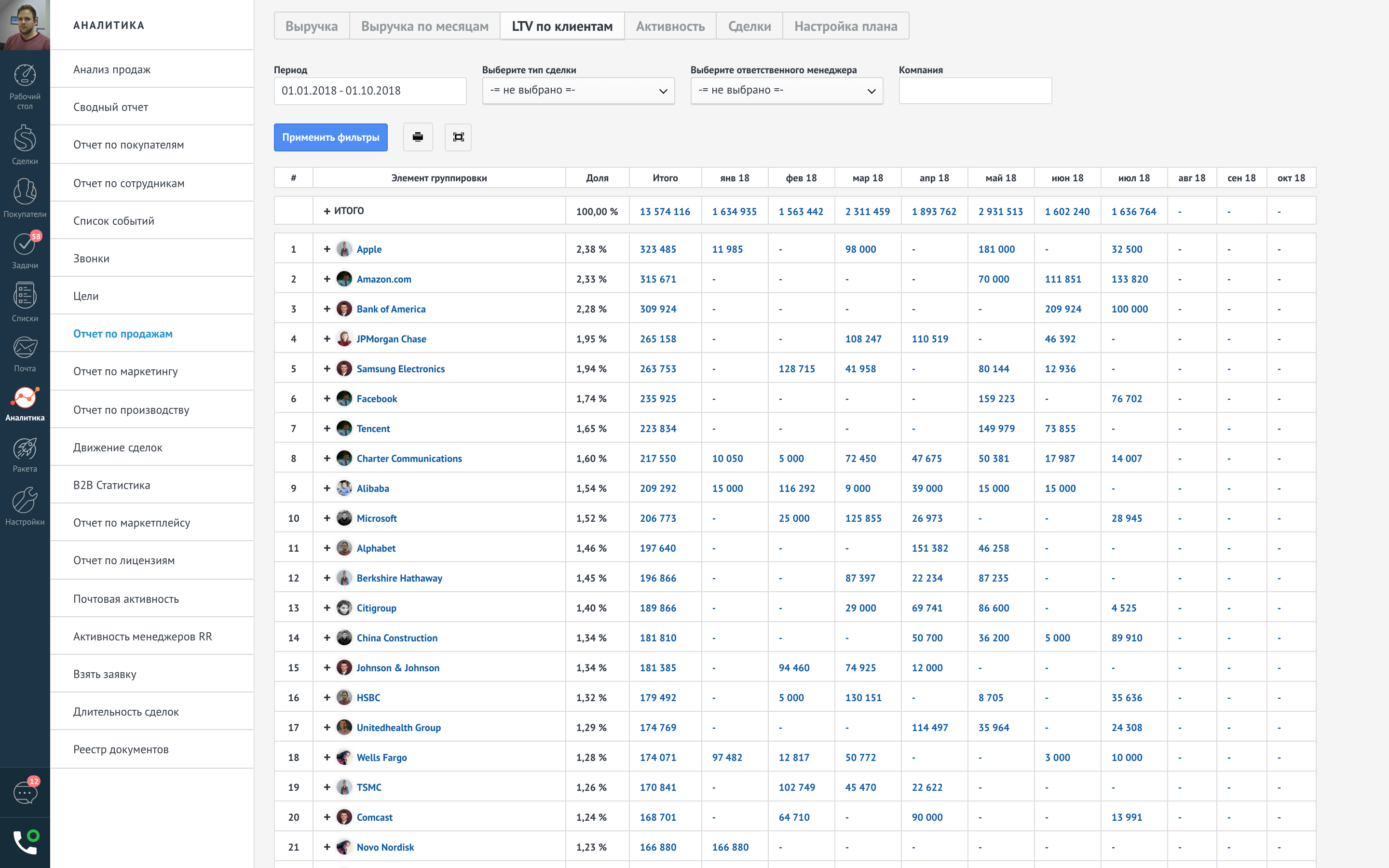Expand the Johnson & Johnson row
Image resolution: width=1389 pixels, height=868 pixels.
click(x=327, y=668)
